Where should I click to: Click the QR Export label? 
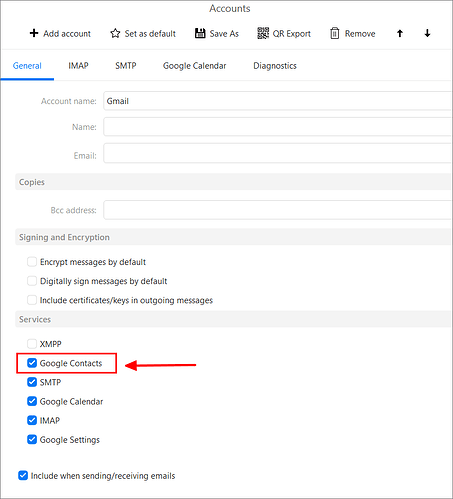pyautogui.click(x=292, y=34)
